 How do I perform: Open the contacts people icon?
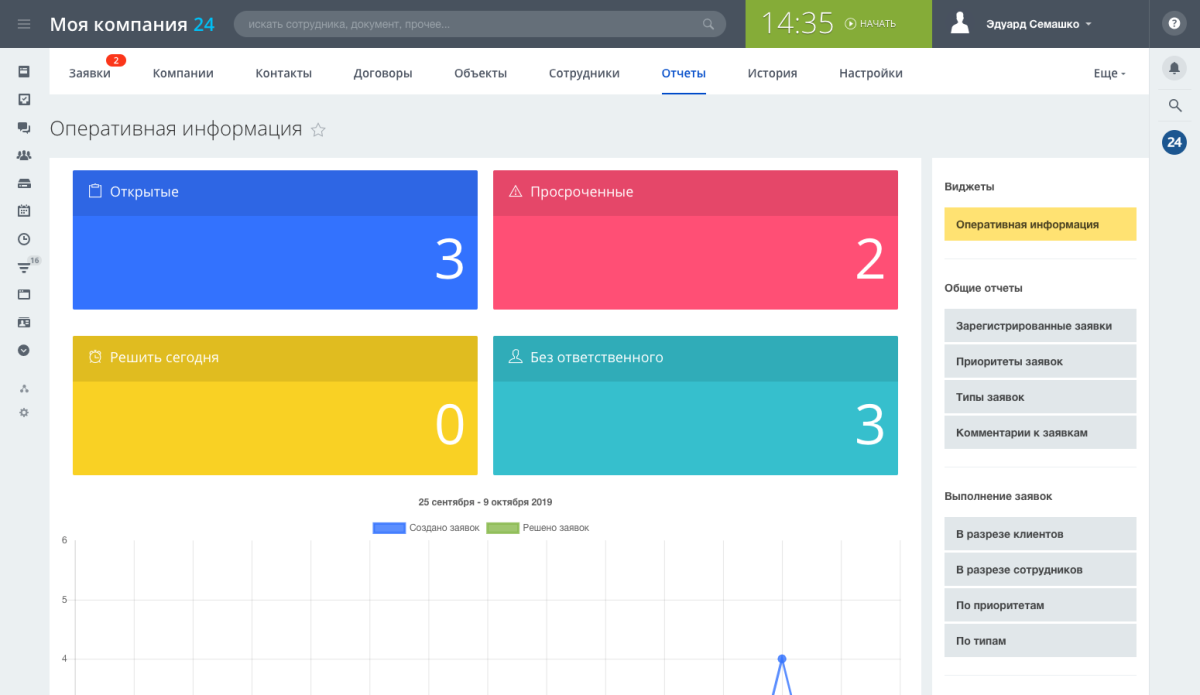(23, 155)
